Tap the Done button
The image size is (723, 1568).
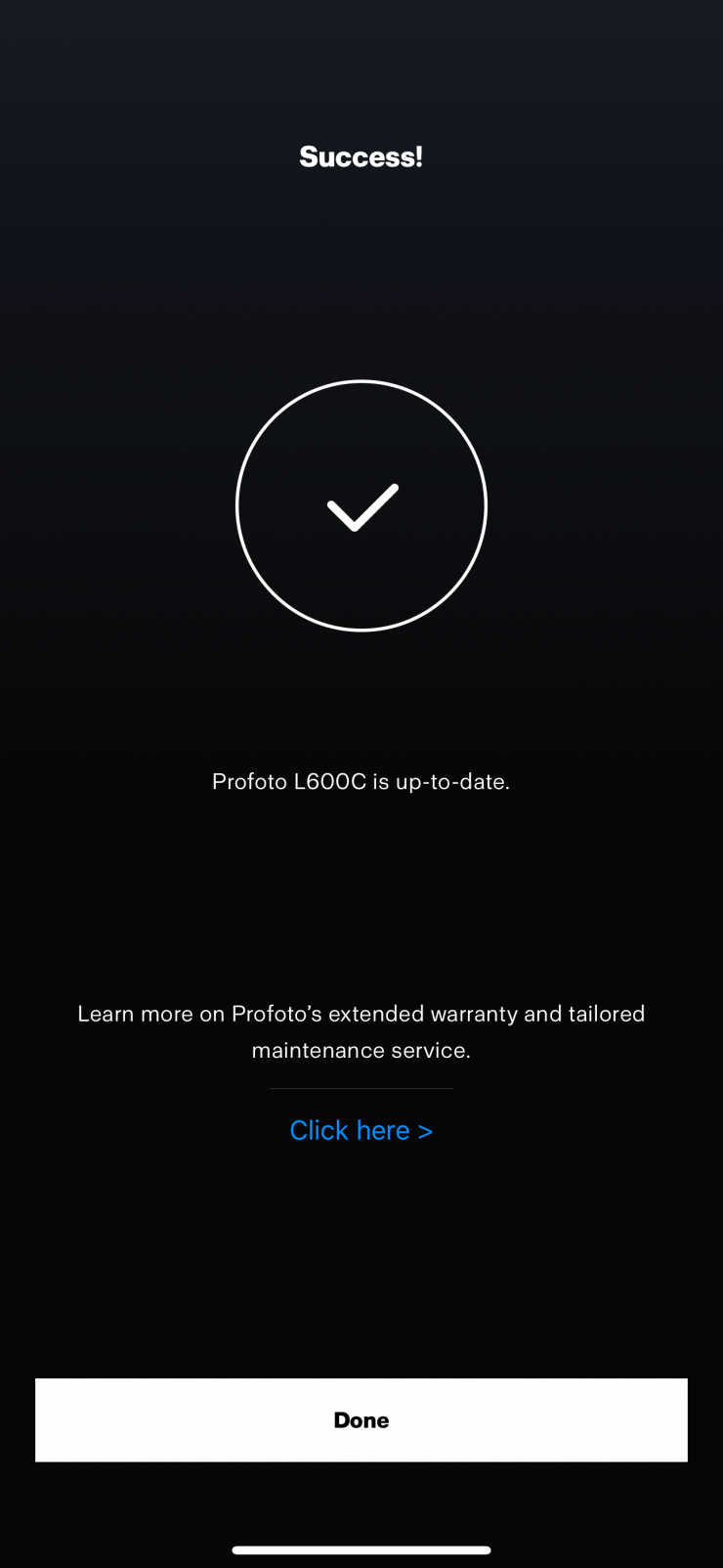pos(361,1419)
